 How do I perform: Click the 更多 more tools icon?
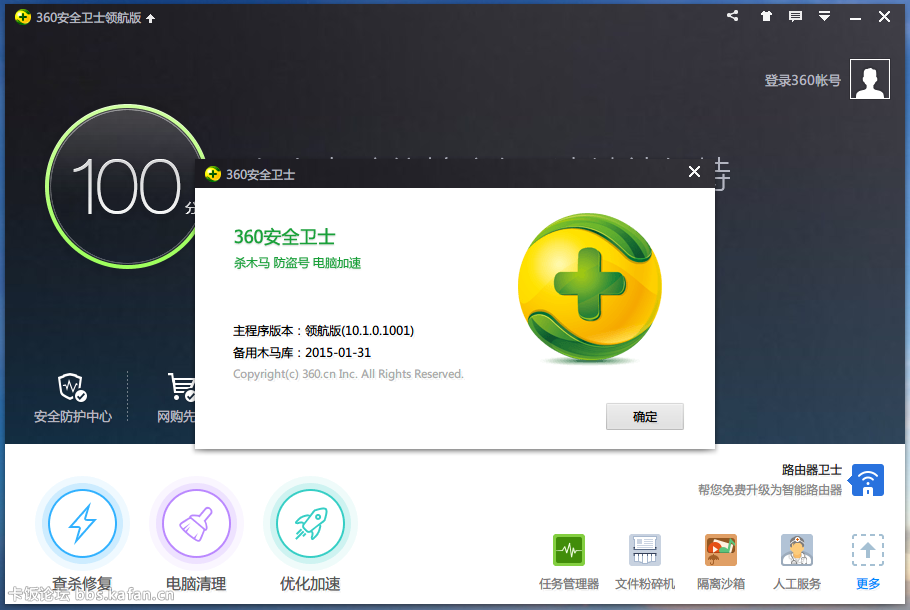coord(868,550)
